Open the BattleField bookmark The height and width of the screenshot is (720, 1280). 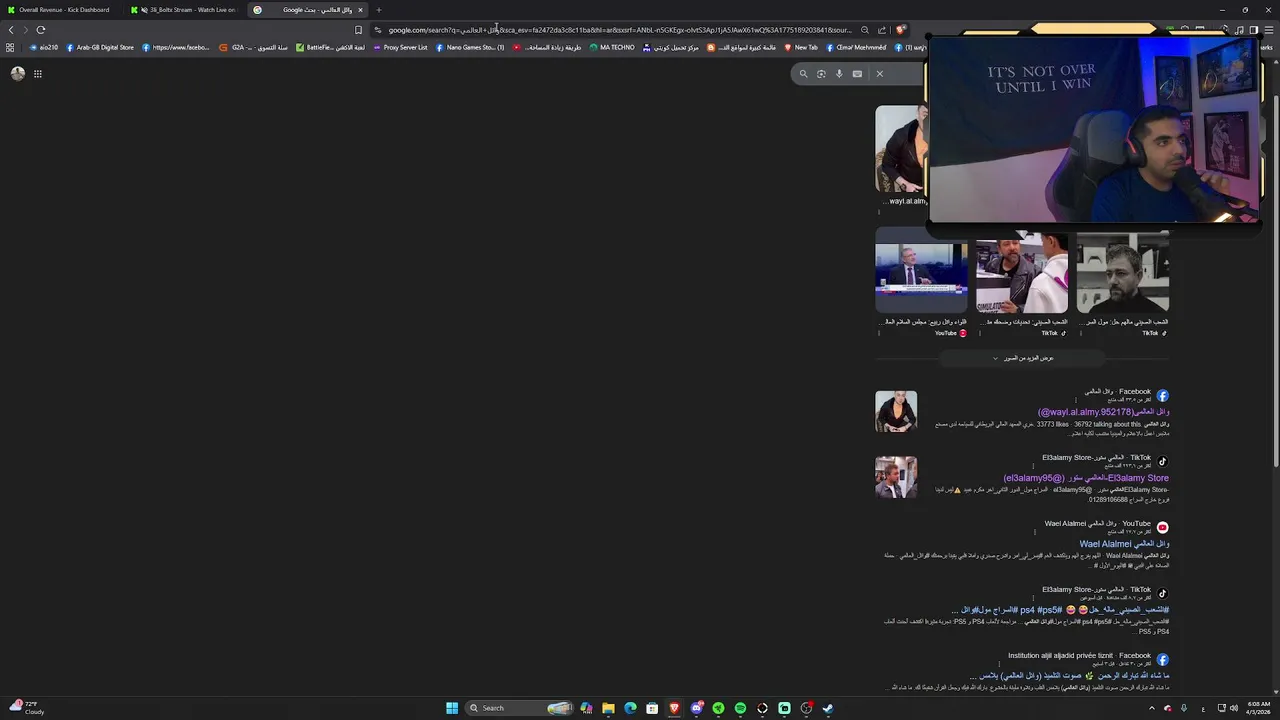click(330, 47)
